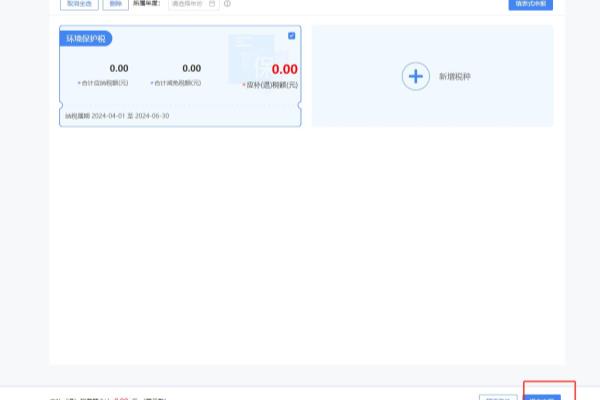Click the calendar icon in year field
The image size is (600, 400).
pos(212,4)
